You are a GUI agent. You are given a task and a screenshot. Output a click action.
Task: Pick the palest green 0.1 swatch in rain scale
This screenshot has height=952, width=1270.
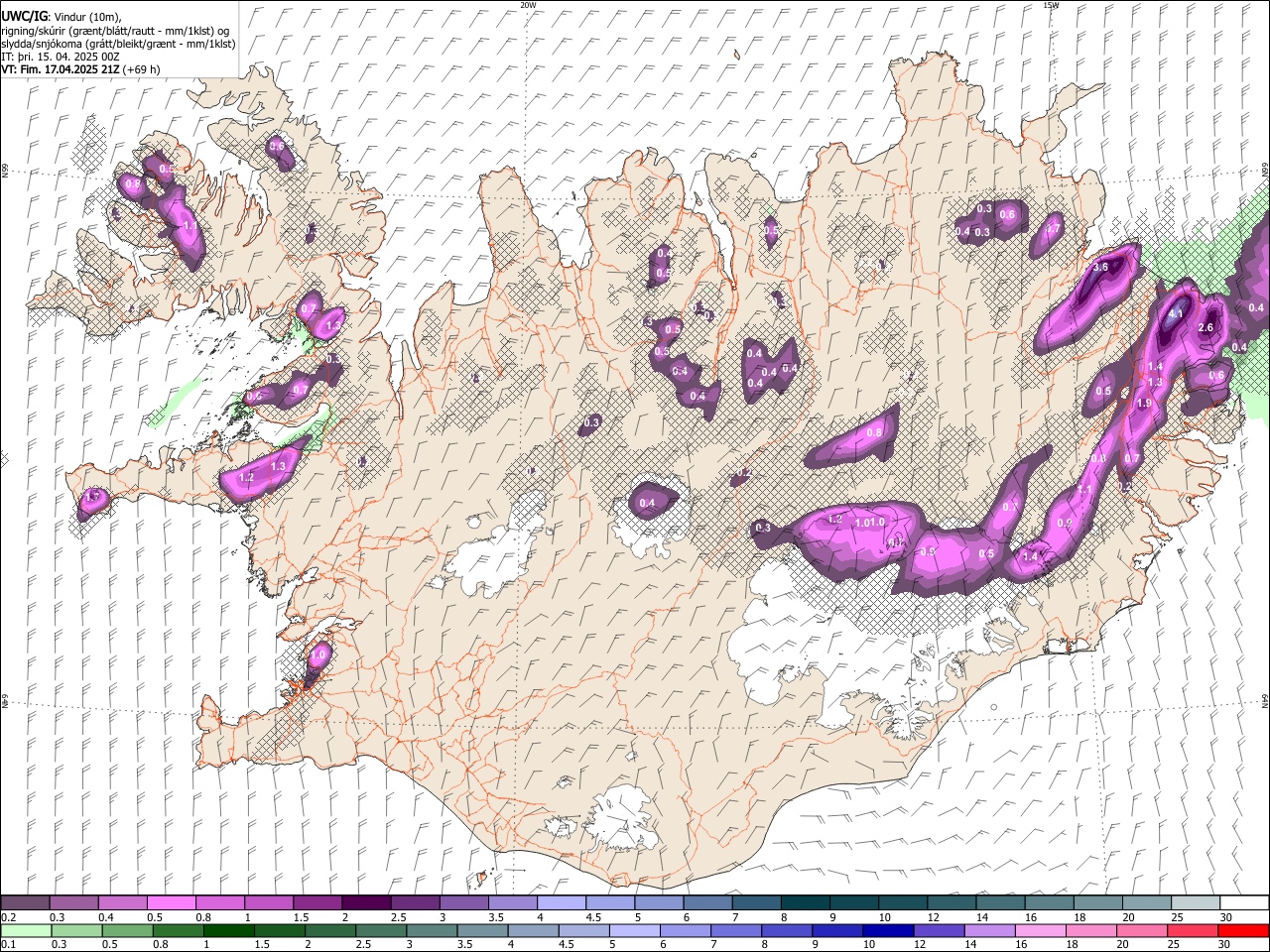pos(25,931)
